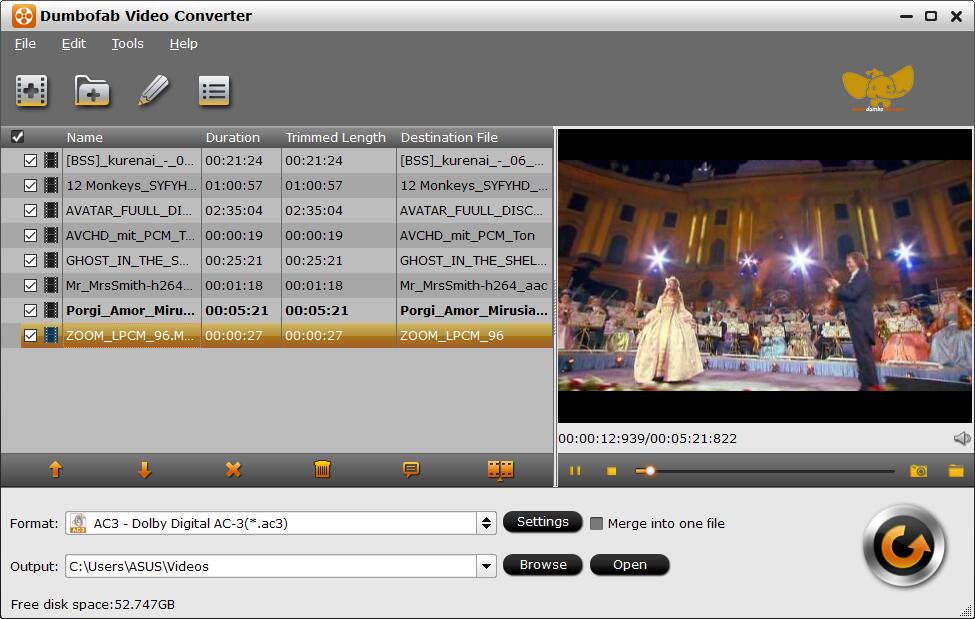Expand the Output path dropdown
975x619 pixels.
click(x=486, y=566)
